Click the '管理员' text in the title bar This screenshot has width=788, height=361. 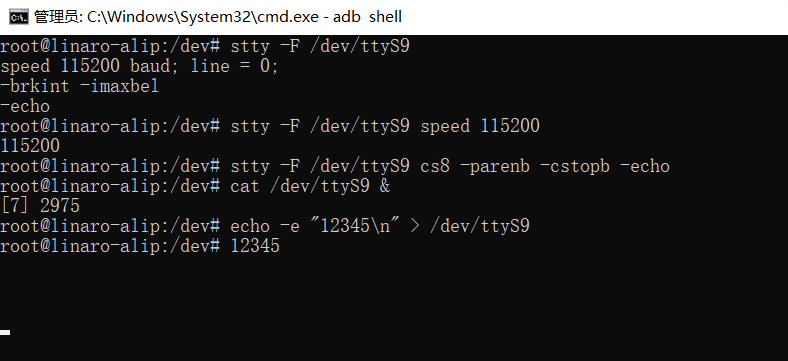56,17
